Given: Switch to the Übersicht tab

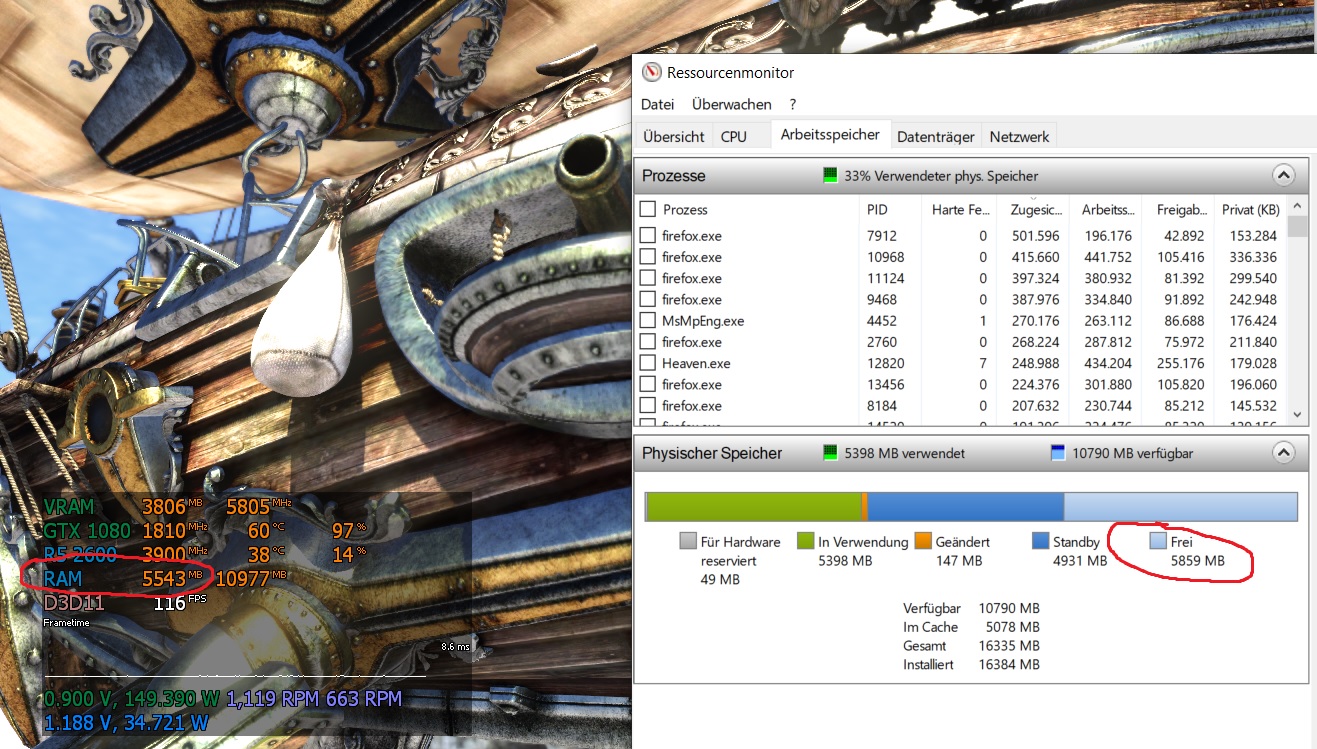Looking at the screenshot, I should 674,137.
